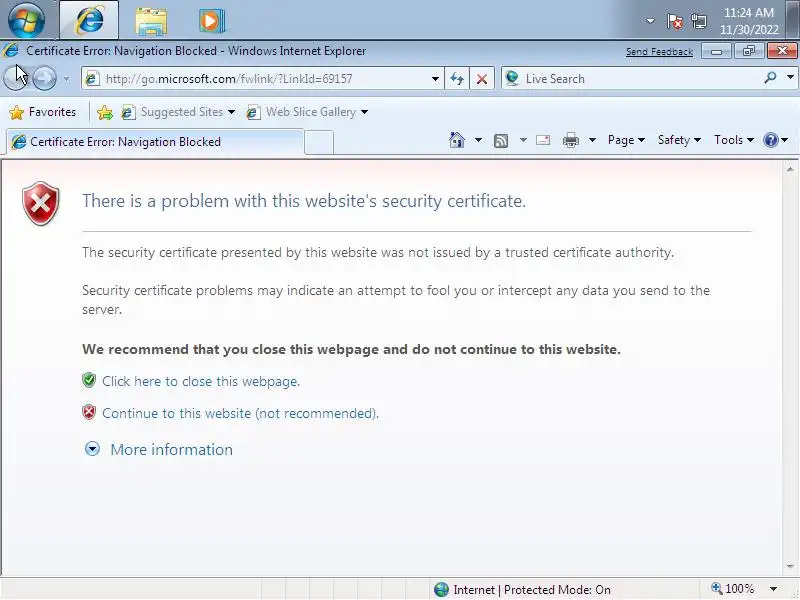The image size is (800, 600).
Task: Expand the Print options dropdown arrow
Action: coord(592,140)
